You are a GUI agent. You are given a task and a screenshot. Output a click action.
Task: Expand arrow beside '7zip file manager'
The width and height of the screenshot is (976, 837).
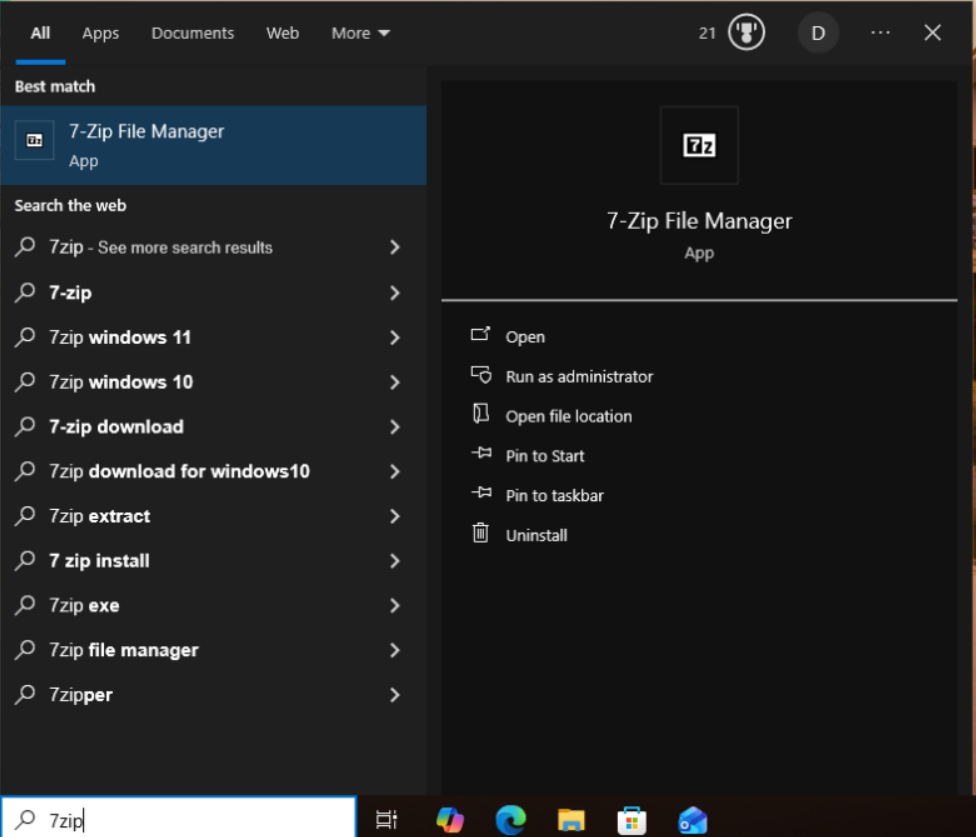(395, 651)
